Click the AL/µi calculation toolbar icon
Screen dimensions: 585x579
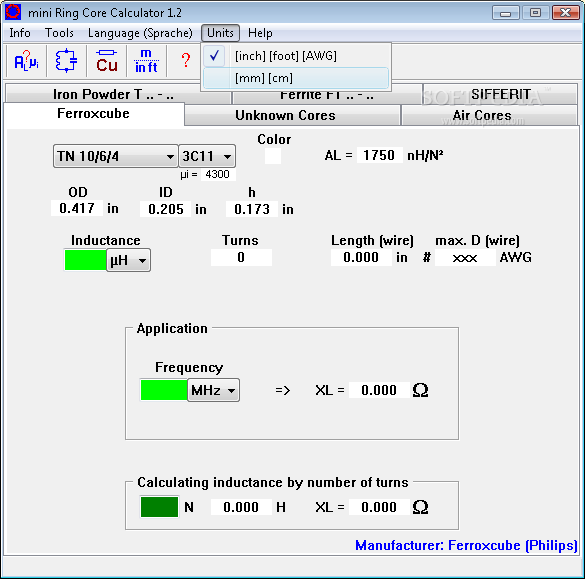coord(26,60)
